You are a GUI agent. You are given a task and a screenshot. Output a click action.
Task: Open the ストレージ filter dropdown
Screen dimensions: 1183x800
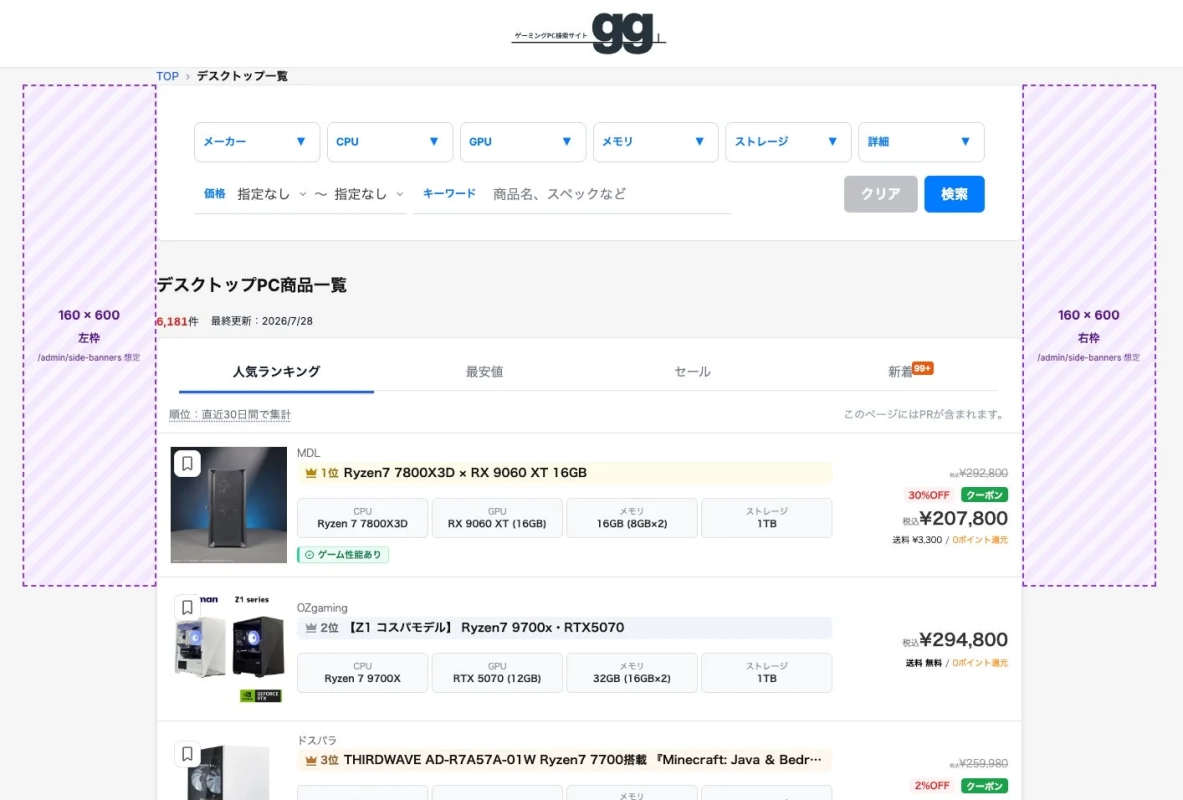(x=788, y=142)
